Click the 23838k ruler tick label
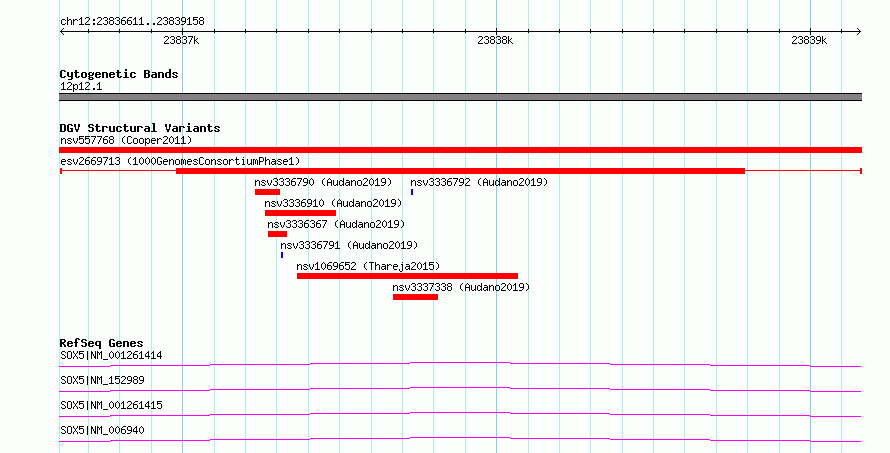The image size is (890, 453). click(495, 40)
